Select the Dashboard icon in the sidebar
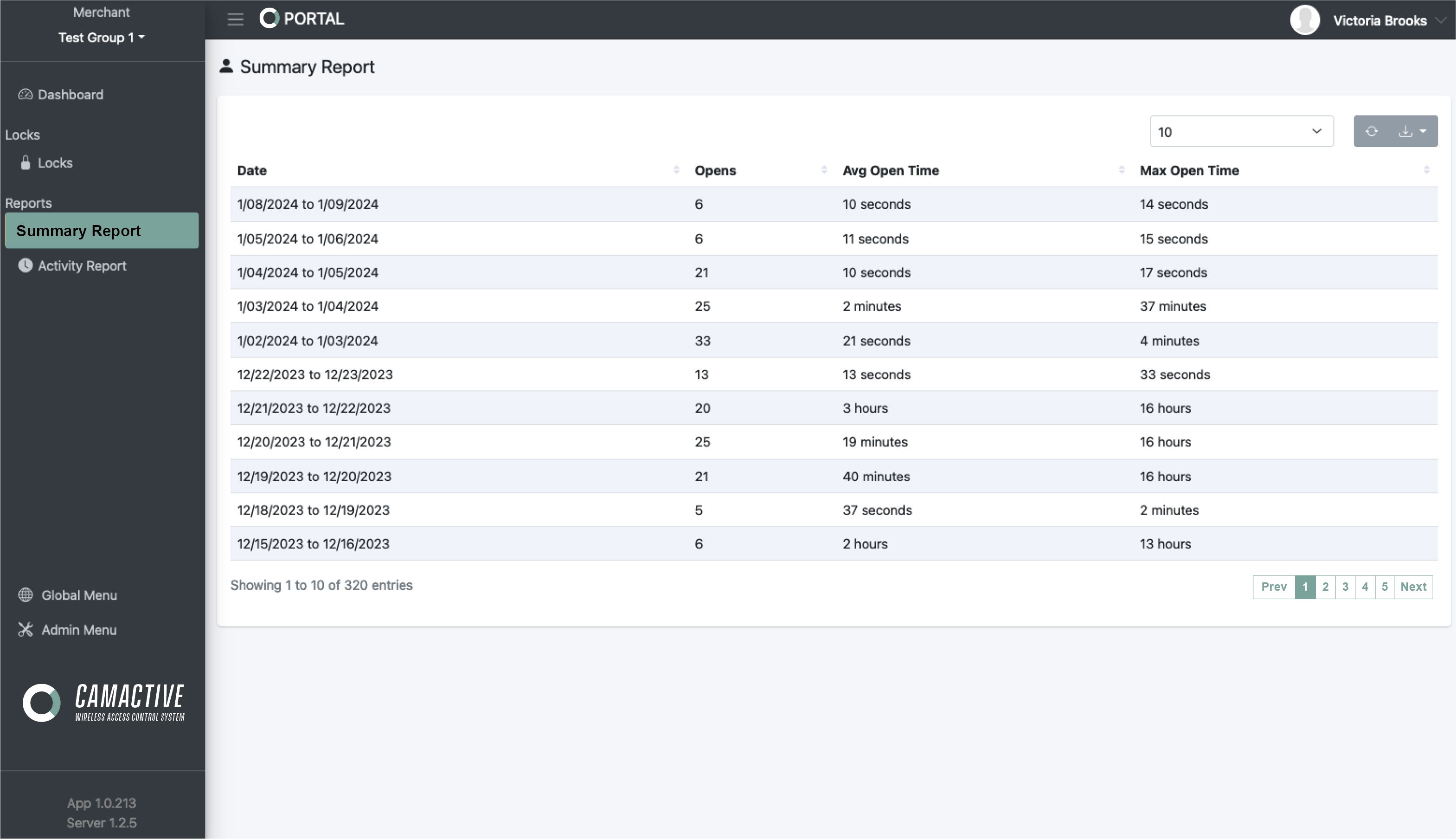Viewport: 1456px width, 839px height. (26, 94)
